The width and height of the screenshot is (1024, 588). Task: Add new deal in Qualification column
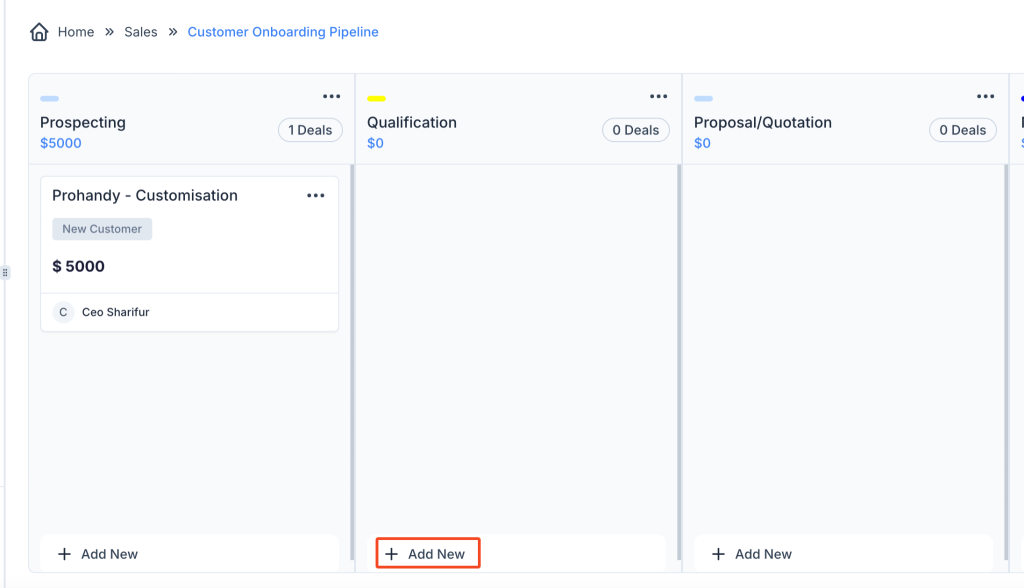427,554
